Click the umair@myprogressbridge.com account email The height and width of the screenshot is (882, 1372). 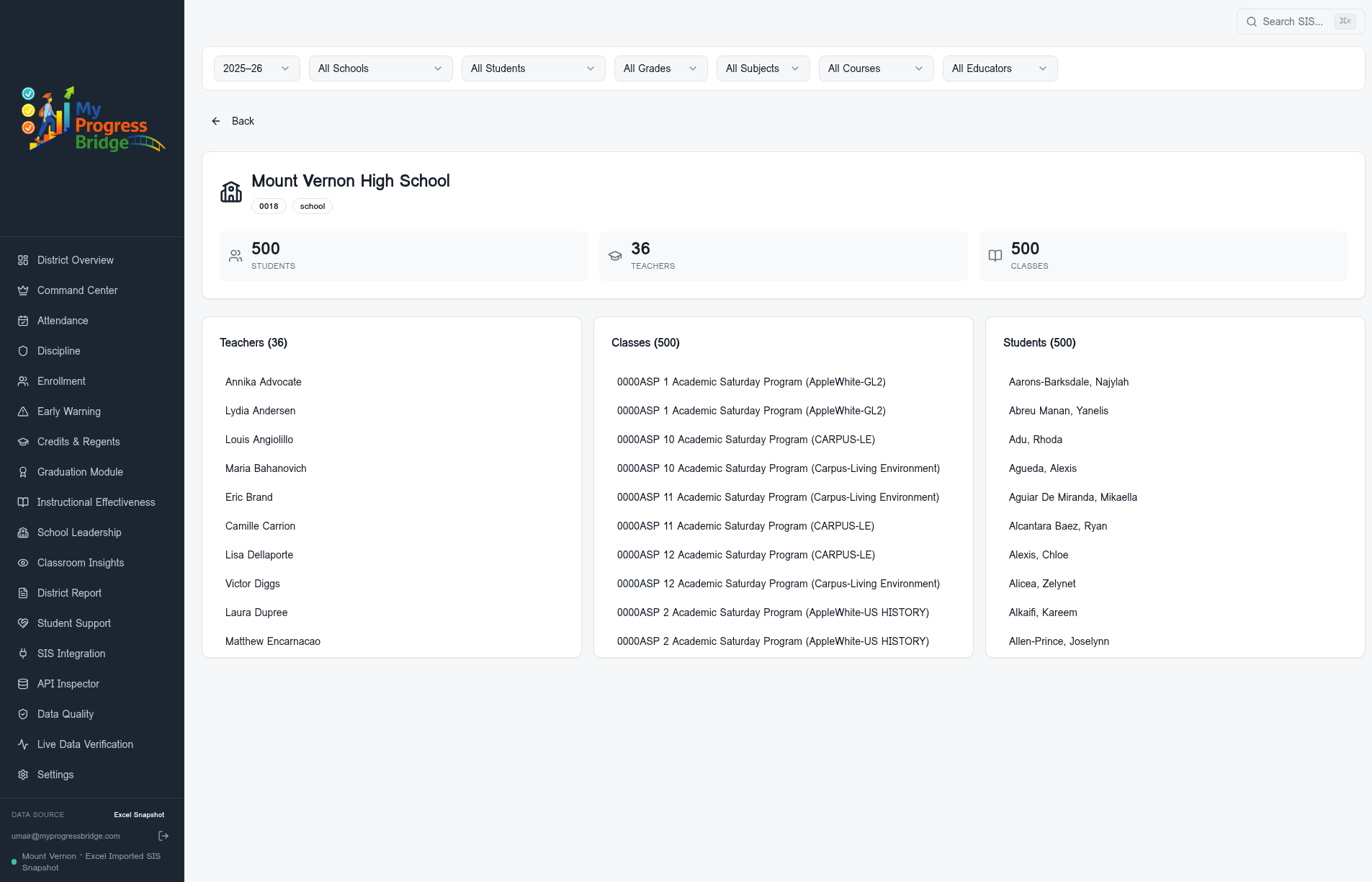click(x=66, y=836)
